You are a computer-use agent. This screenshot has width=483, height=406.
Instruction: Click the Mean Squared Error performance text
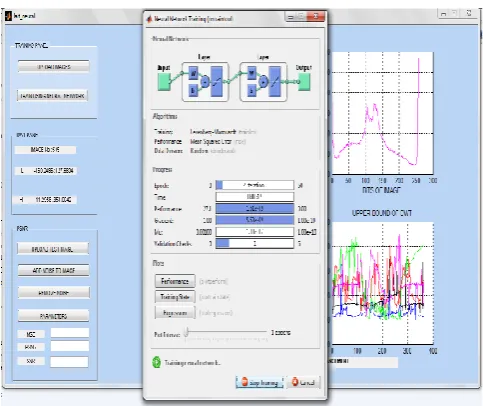click(211, 142)
